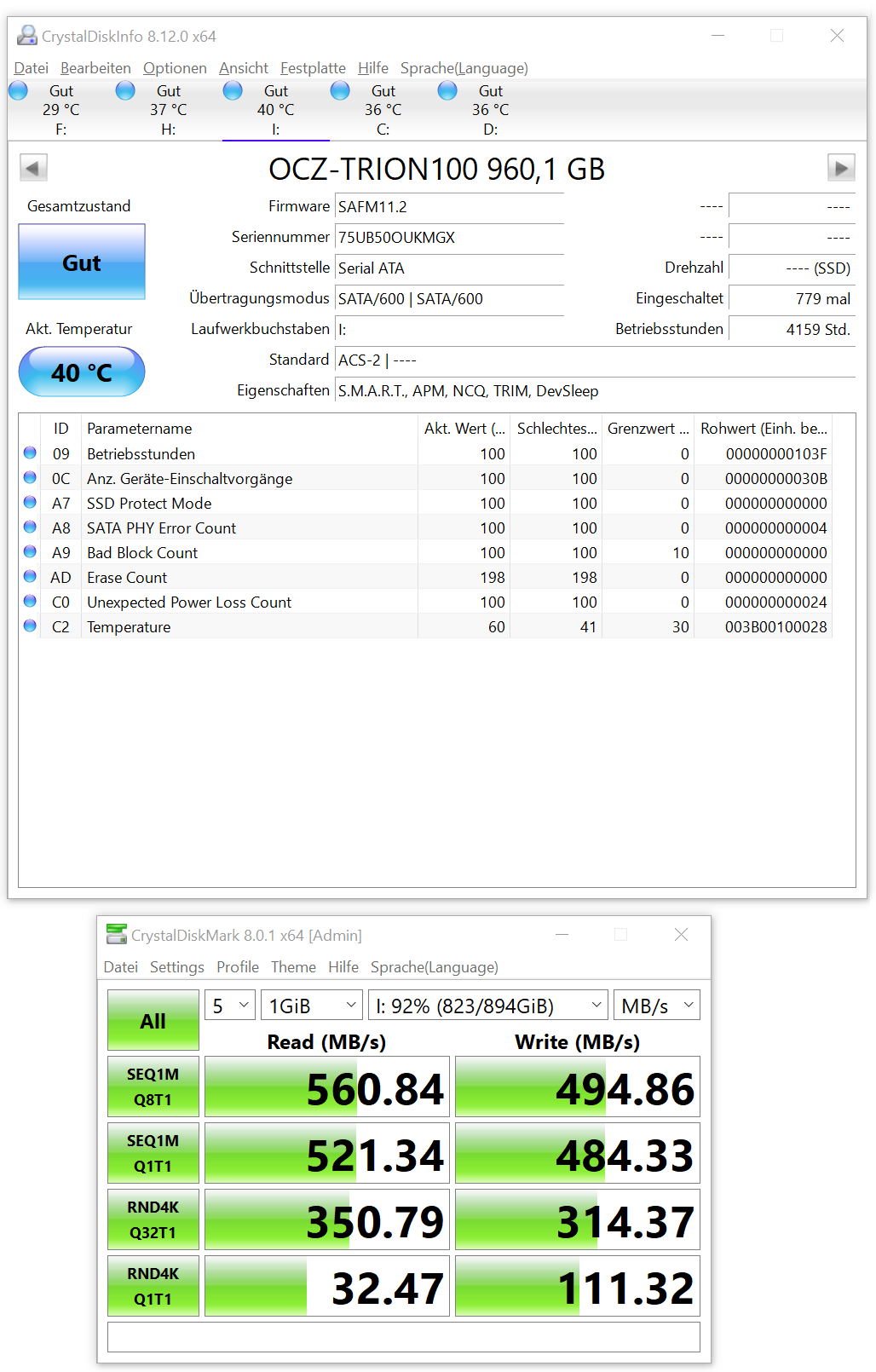Viewport: 876px width, 1372px height.
Task: Click Temperature raw value 003B00100028
Action: pyautogui.click(x=776, y=626)
